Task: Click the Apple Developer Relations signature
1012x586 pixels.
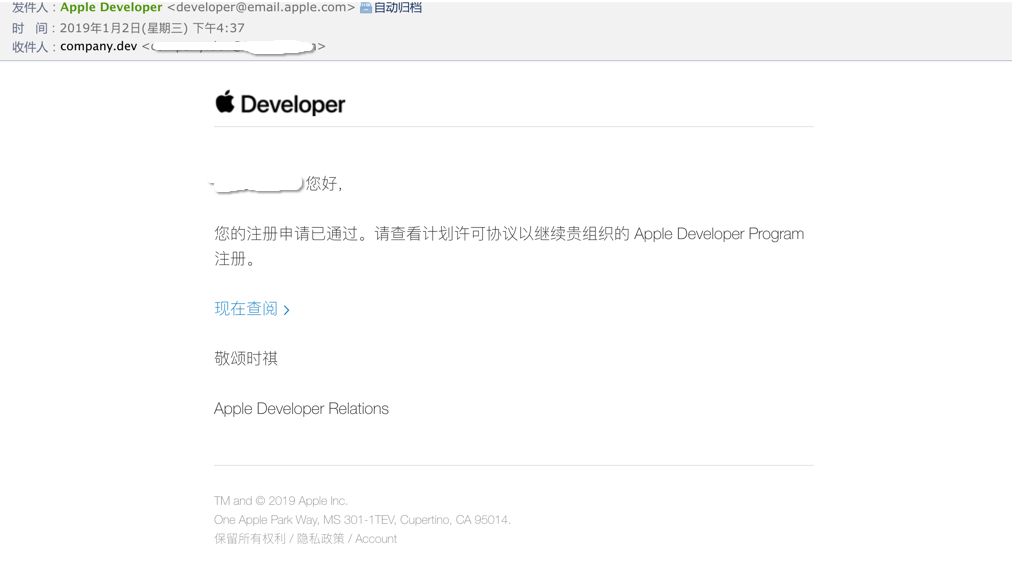Action: 301,409
